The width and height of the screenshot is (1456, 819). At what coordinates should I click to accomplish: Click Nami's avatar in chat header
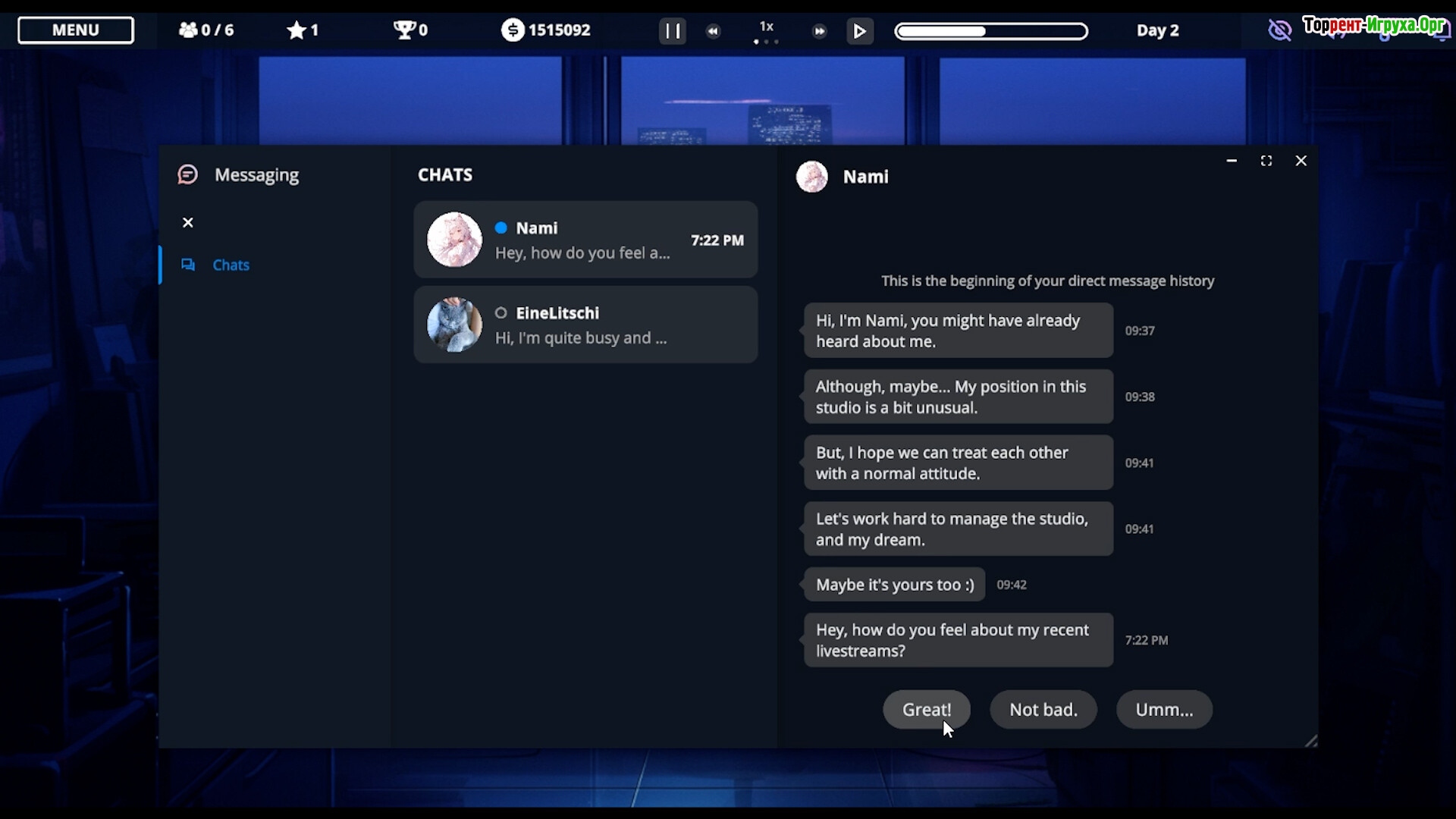[x=811, y=177]
